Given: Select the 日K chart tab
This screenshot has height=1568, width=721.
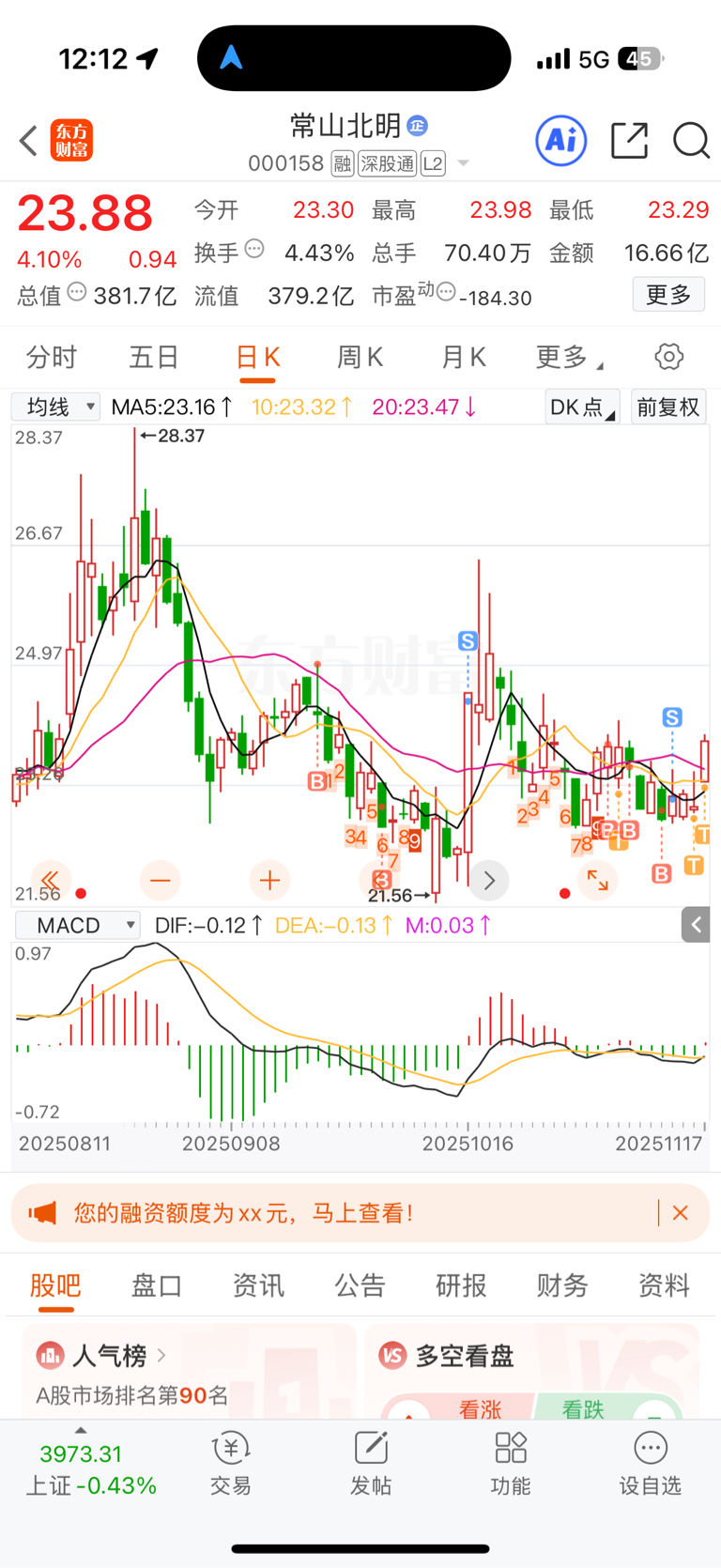Looking at the screenshot, I should (x=257, y=358).
